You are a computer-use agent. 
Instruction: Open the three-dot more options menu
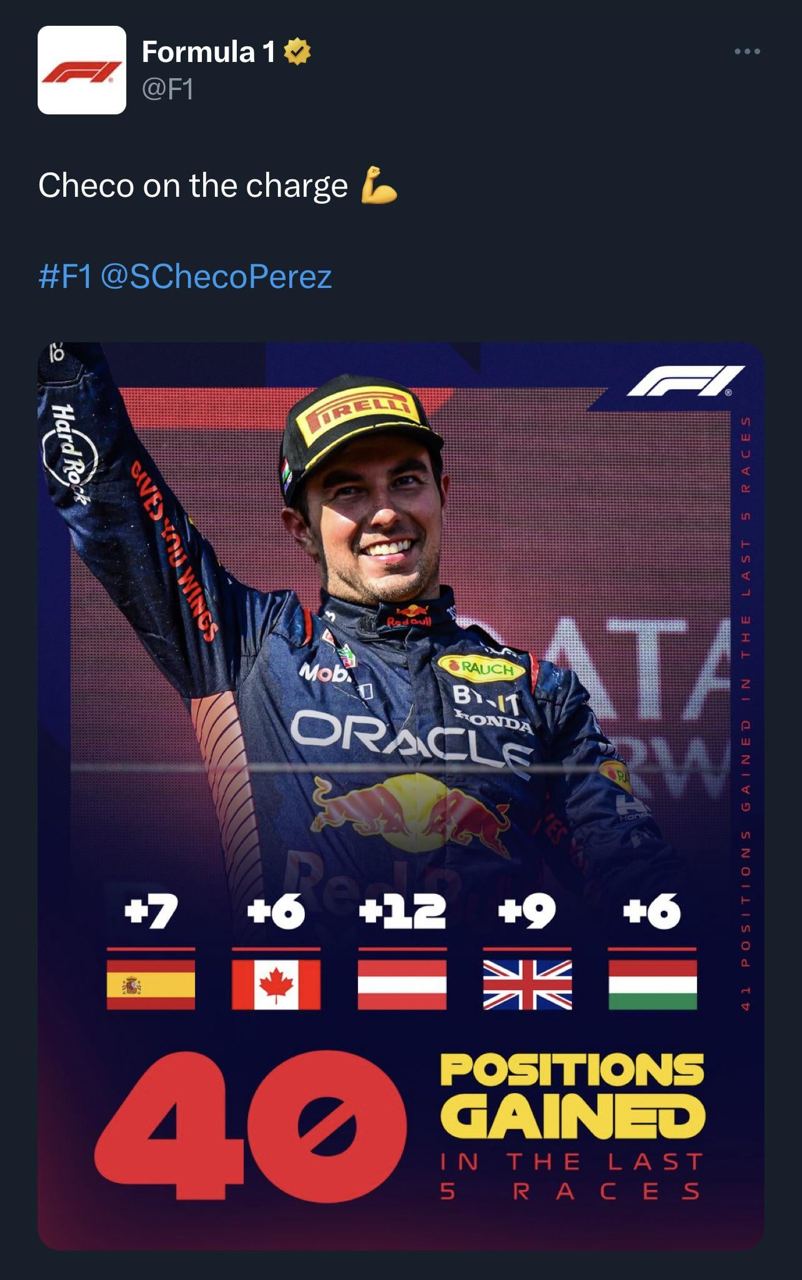tap(746, 52)
